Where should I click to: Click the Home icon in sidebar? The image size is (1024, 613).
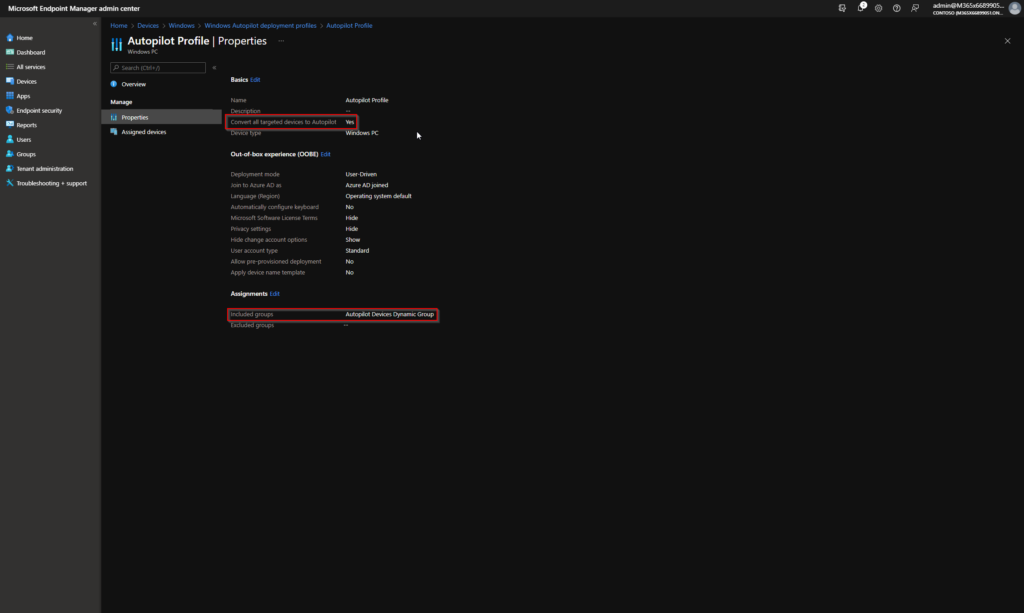pos(10,38)
